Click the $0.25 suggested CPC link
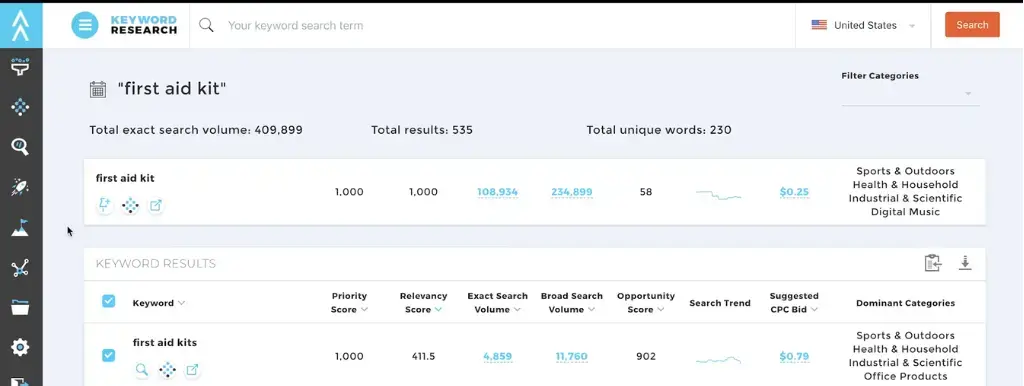This screenshot has width=1024, height=386. (794, 192)
